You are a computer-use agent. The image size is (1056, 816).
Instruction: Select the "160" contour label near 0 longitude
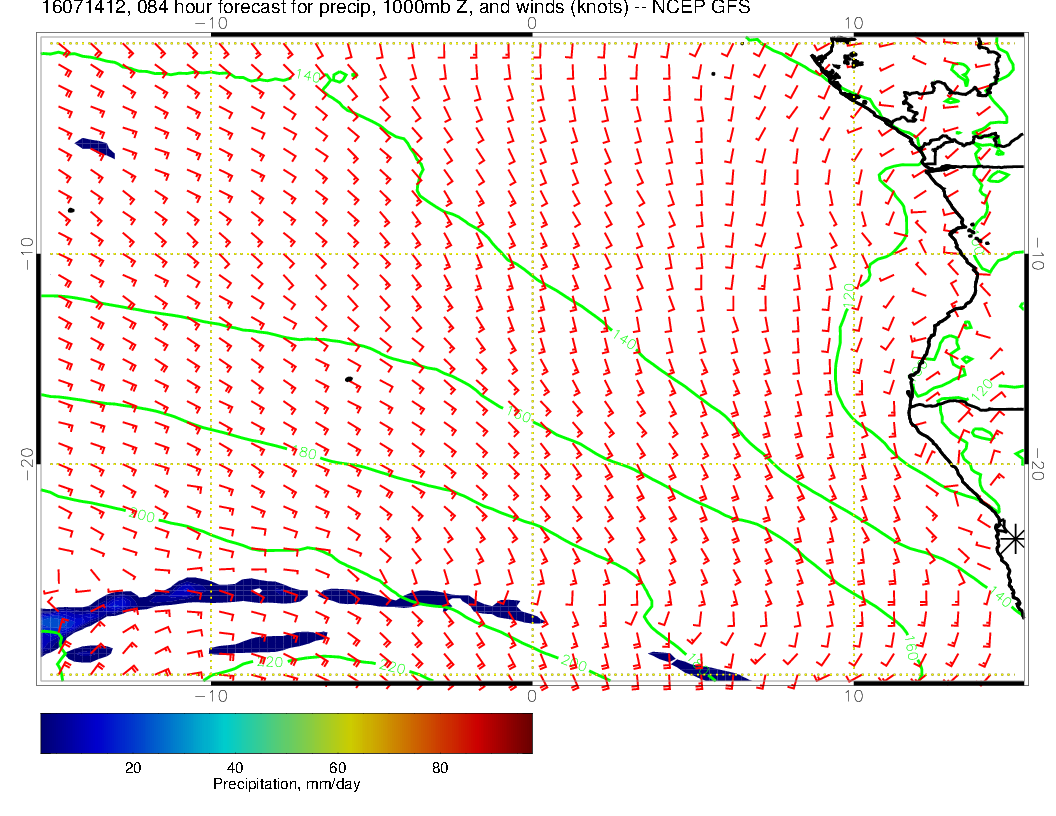[519, 415]
